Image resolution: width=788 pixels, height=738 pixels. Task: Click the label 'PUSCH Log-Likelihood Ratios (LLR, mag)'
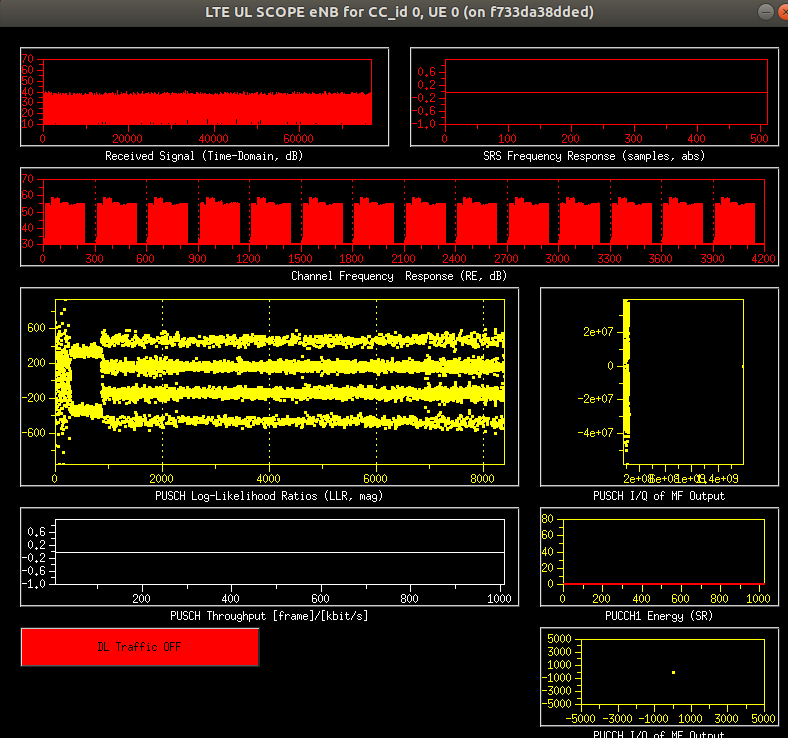coord(269,496)
